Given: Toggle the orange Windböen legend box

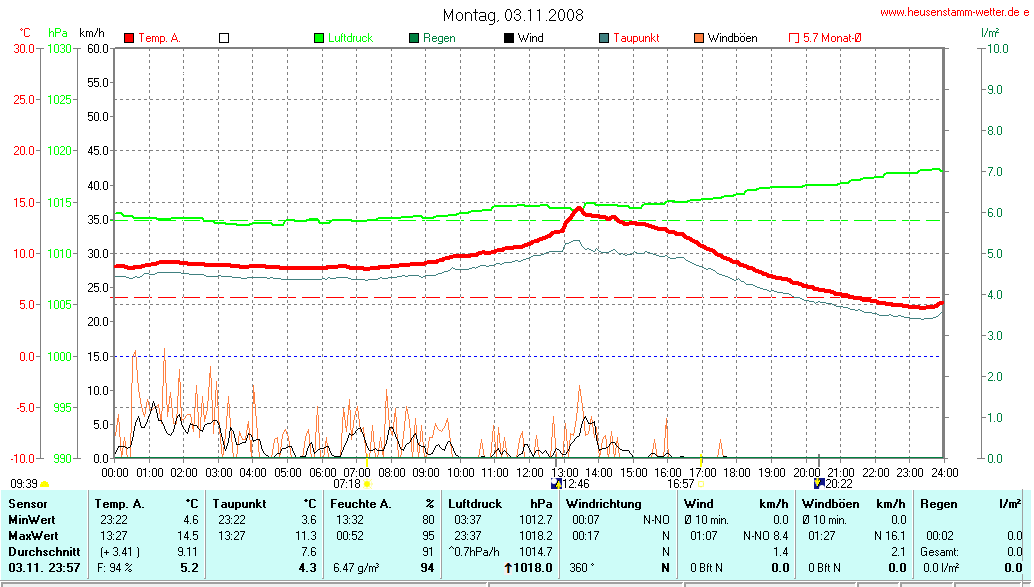Looking at the screenshot, I should pos(698,38).
